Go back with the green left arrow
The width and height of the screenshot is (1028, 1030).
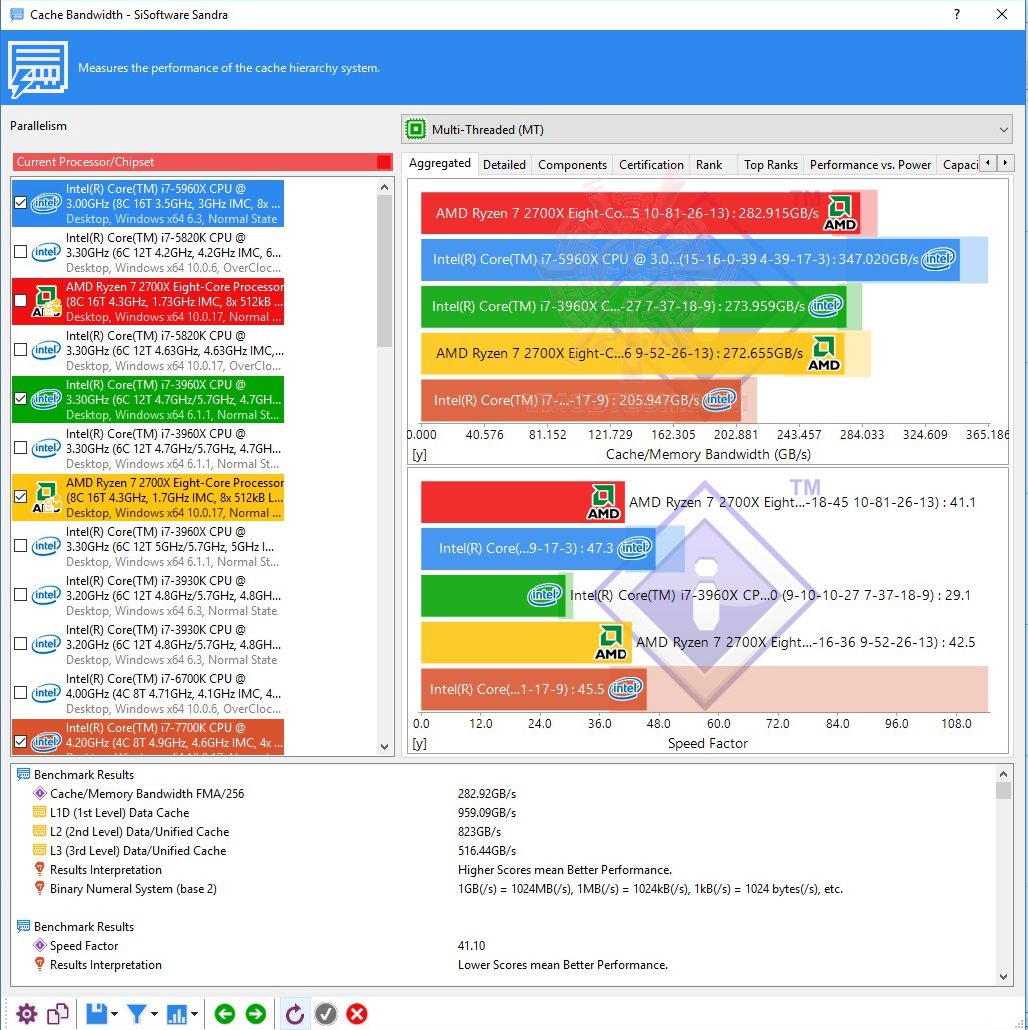pos(225,1014)
